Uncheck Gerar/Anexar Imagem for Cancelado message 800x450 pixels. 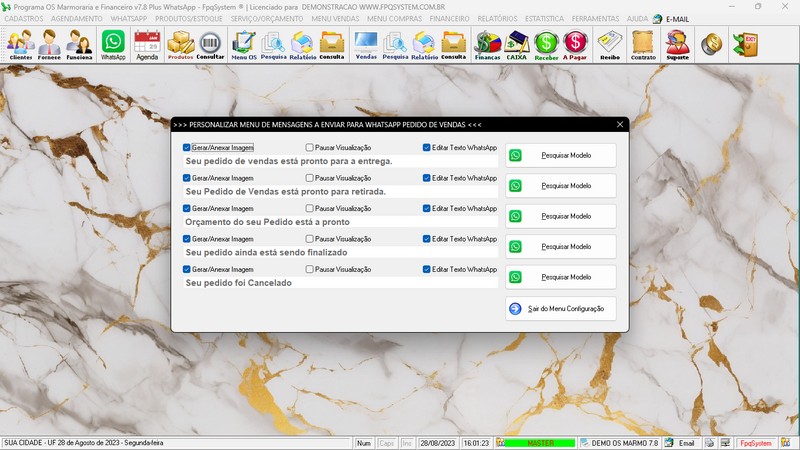187,269
